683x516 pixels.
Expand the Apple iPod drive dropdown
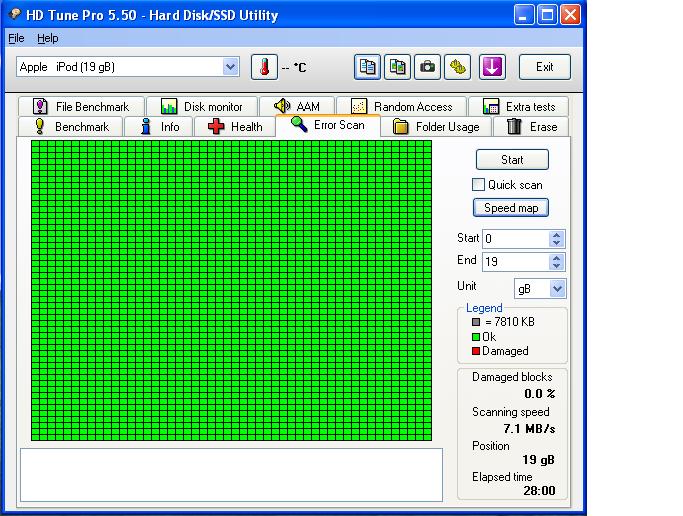click(230, 67)
